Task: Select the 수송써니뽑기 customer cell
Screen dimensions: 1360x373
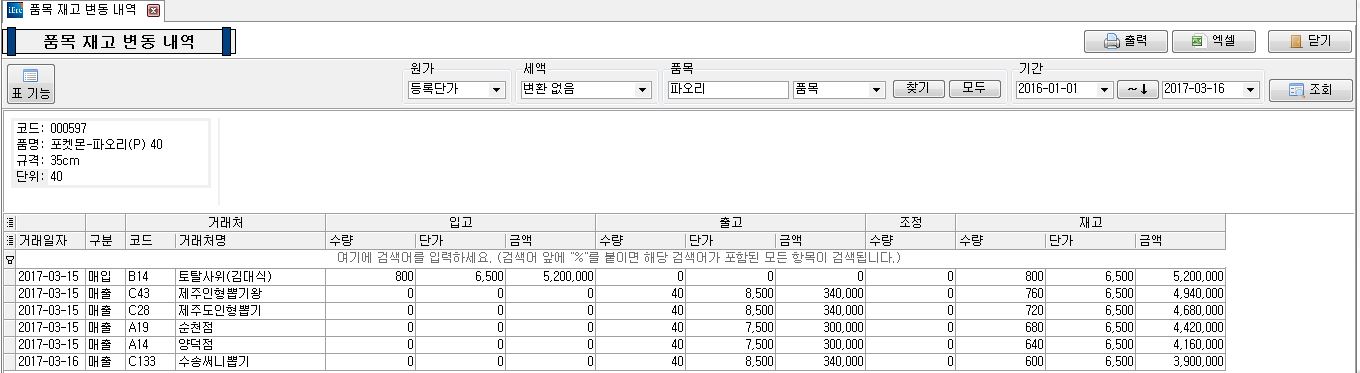Action: tap(250, 361)
